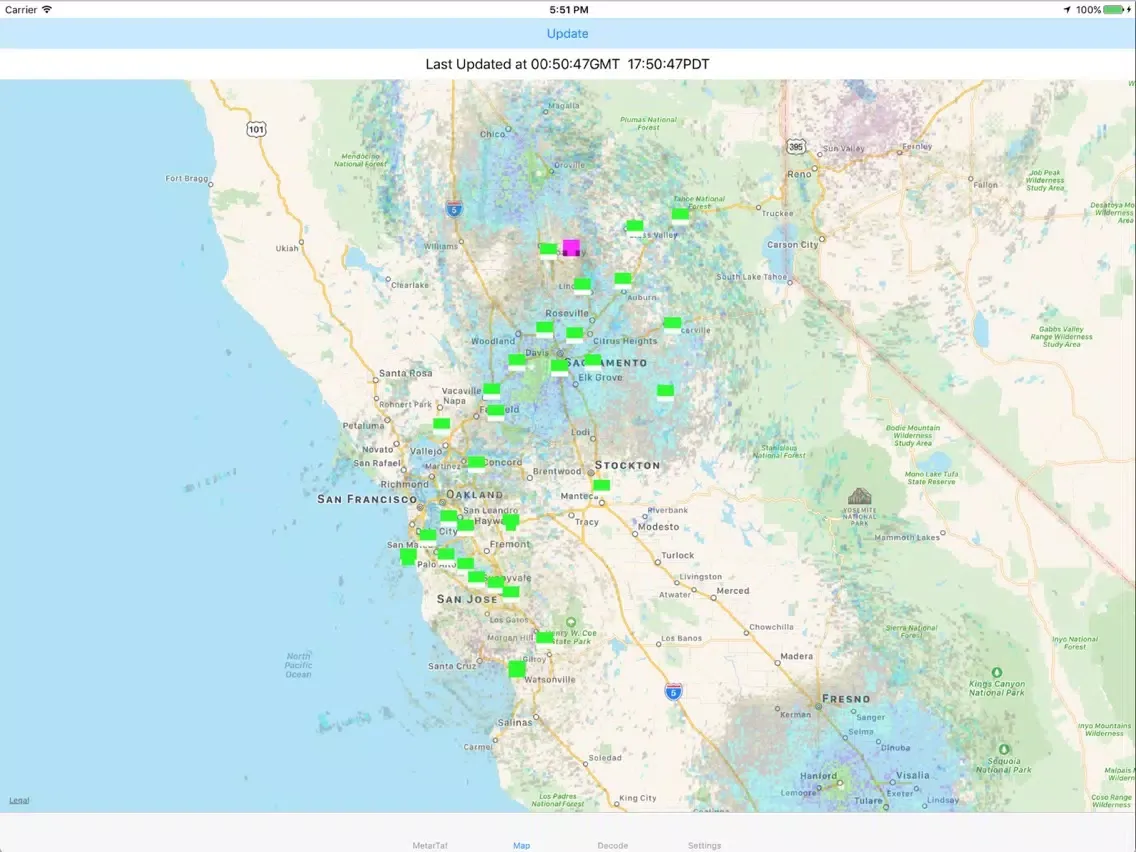Go to the Settings tab

[704, 845]
